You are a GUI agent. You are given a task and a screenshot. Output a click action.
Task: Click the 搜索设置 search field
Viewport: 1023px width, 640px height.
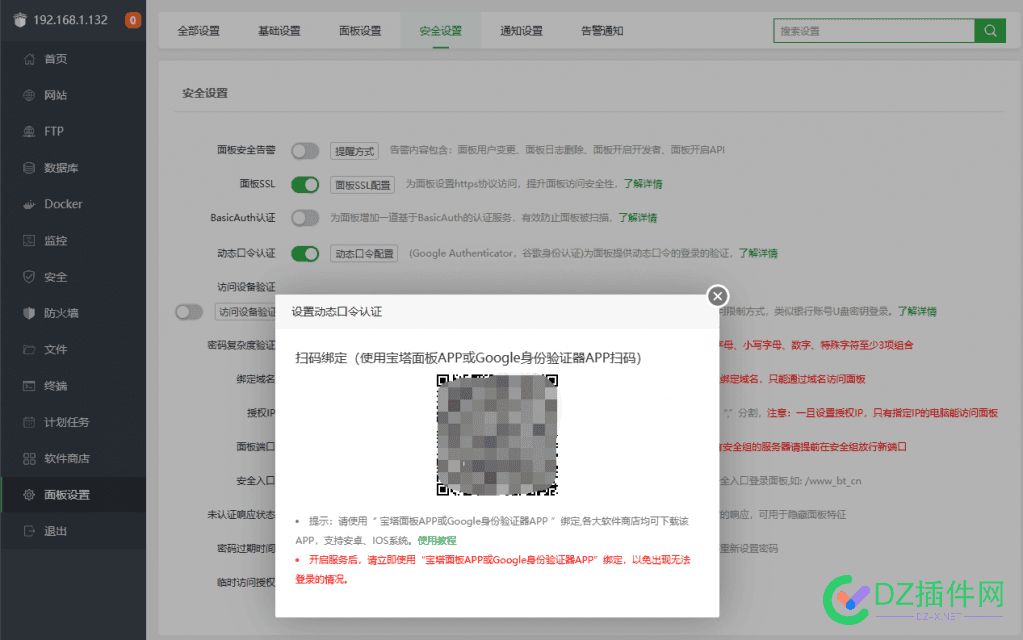[x=874, y=31]
